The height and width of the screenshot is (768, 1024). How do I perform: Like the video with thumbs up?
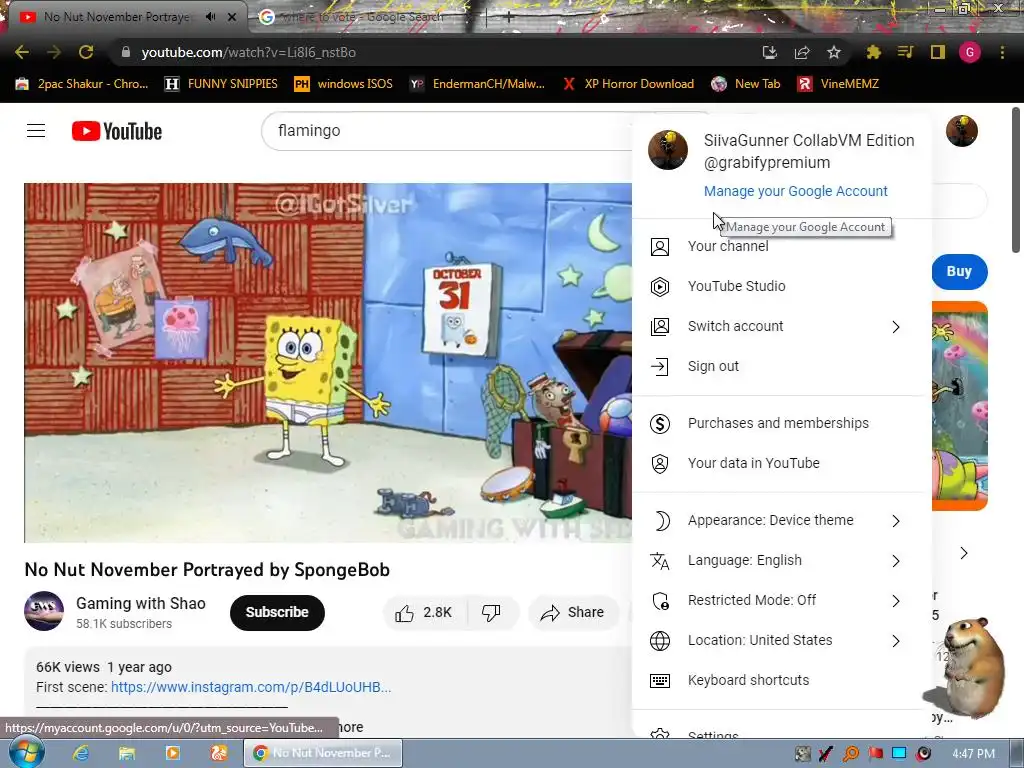424,613
